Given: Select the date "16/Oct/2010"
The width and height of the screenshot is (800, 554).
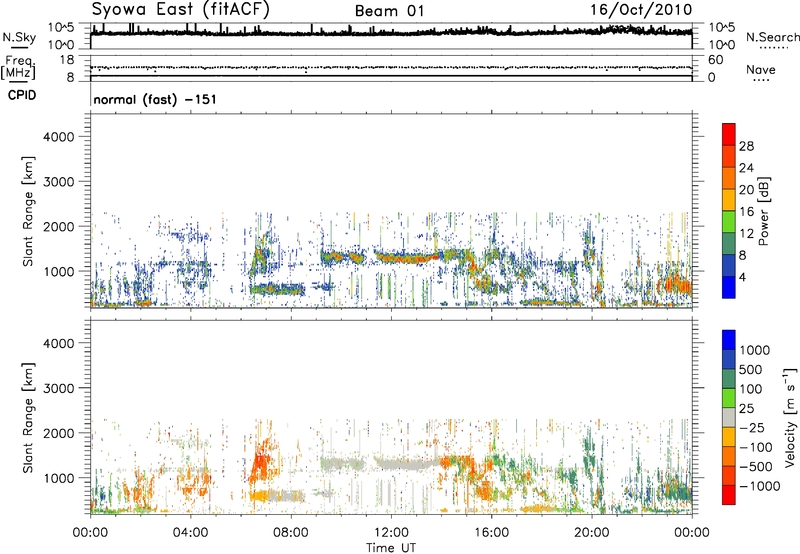Looking at the screenshot, I should pyautogui.click(x=641, y=10).
